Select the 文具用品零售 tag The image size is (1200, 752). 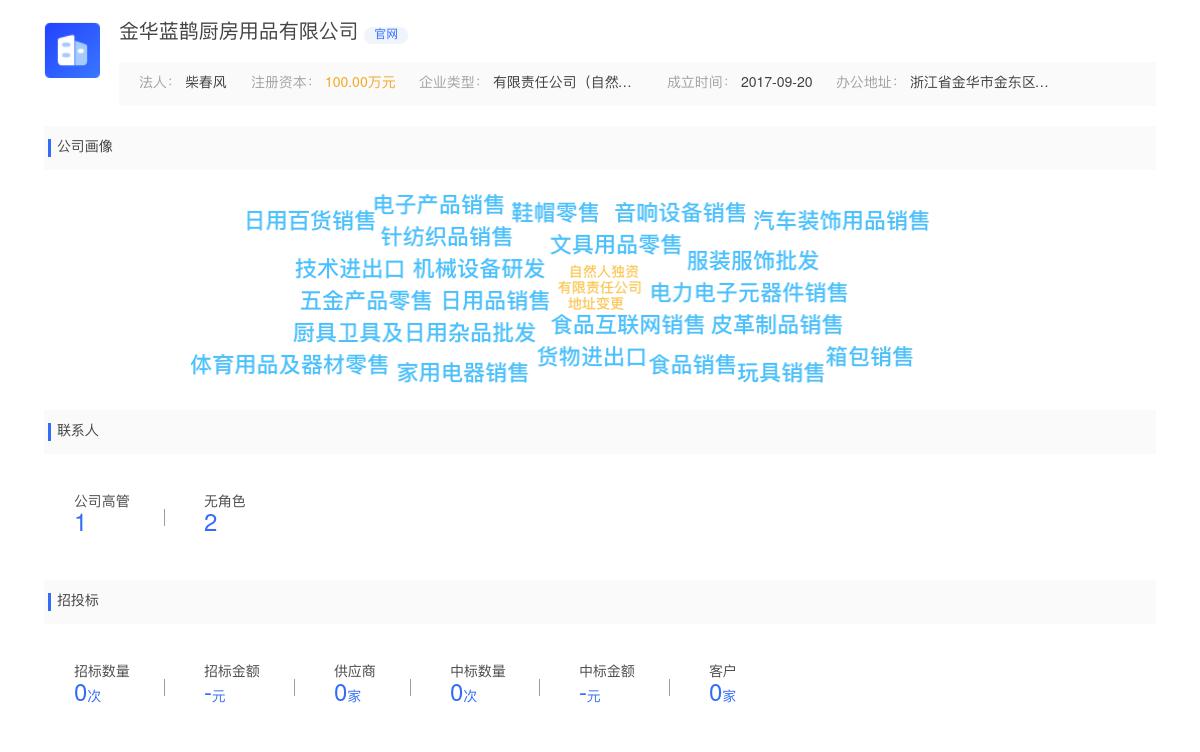[616, 245]
